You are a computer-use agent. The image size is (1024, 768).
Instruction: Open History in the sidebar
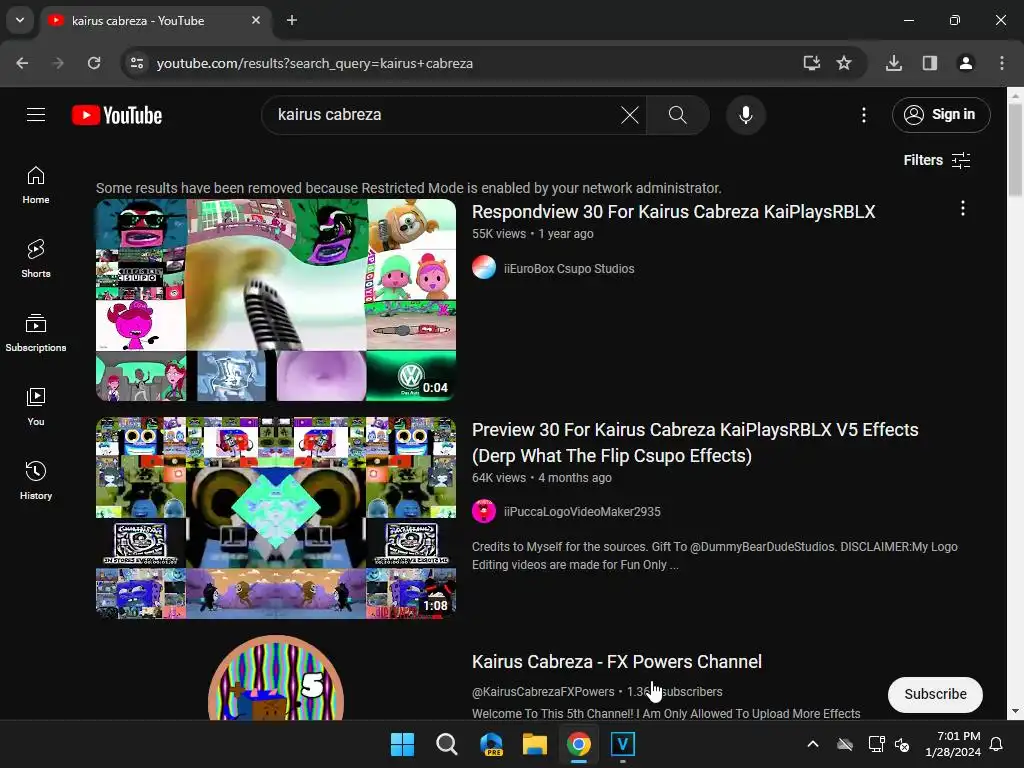pos(36,480)
